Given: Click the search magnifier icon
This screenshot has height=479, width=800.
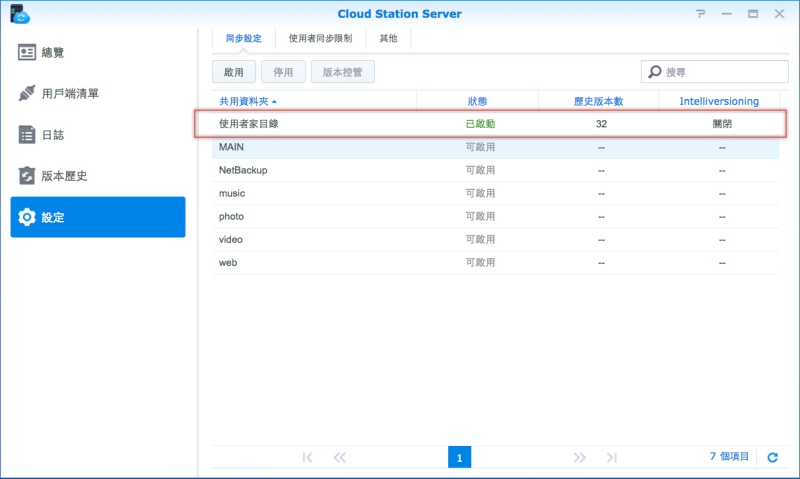Looking at the screenshot, I should coord(655,72).
